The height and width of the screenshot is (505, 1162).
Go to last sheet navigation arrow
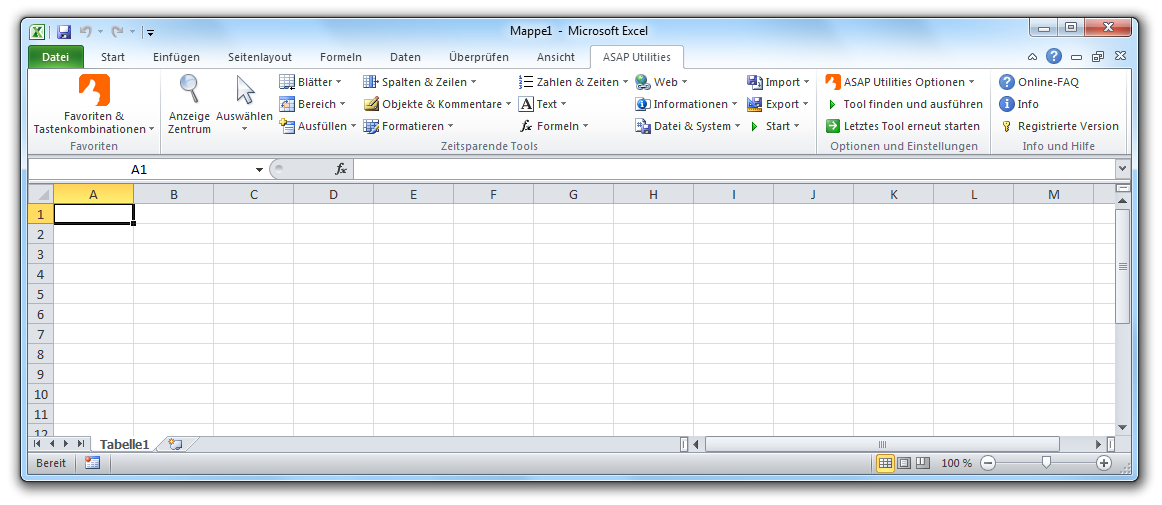click(x=80, y=443)
